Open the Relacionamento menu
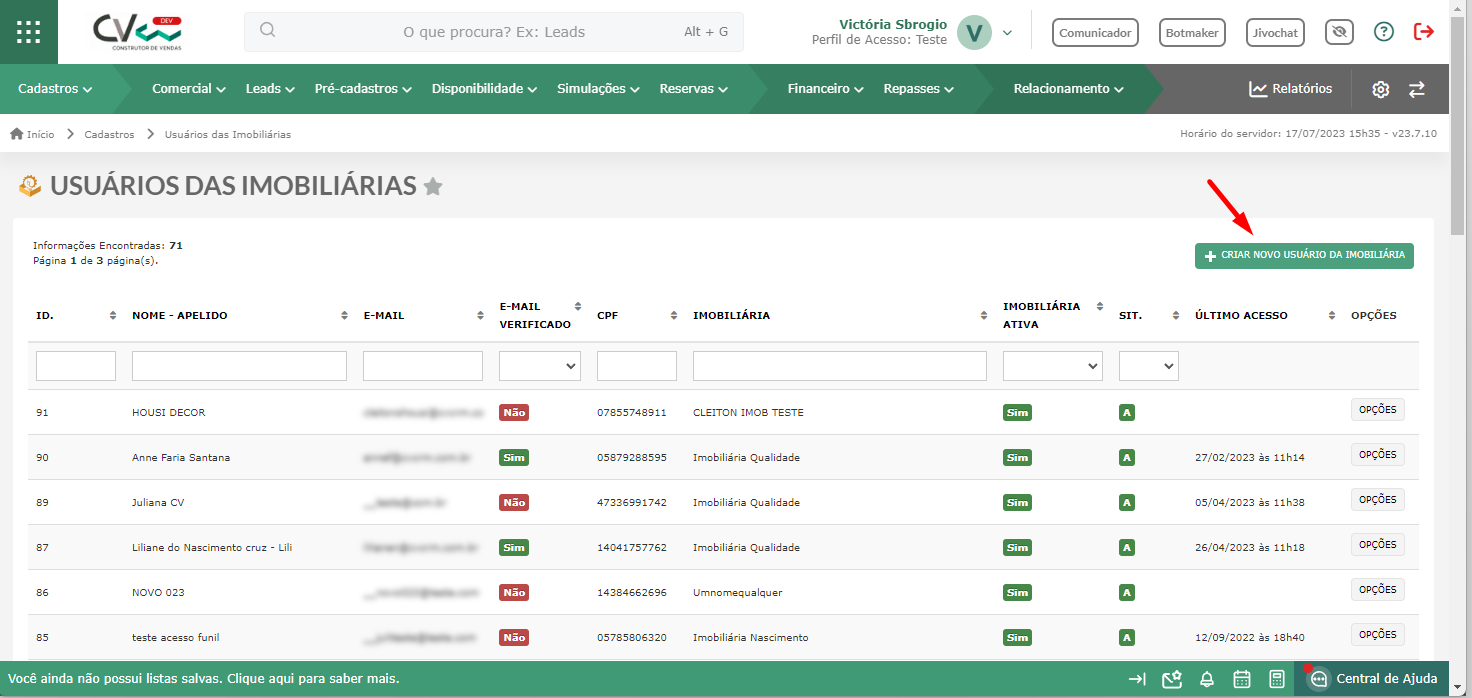Screen dimensions: 1472x698 (1069, 89)
